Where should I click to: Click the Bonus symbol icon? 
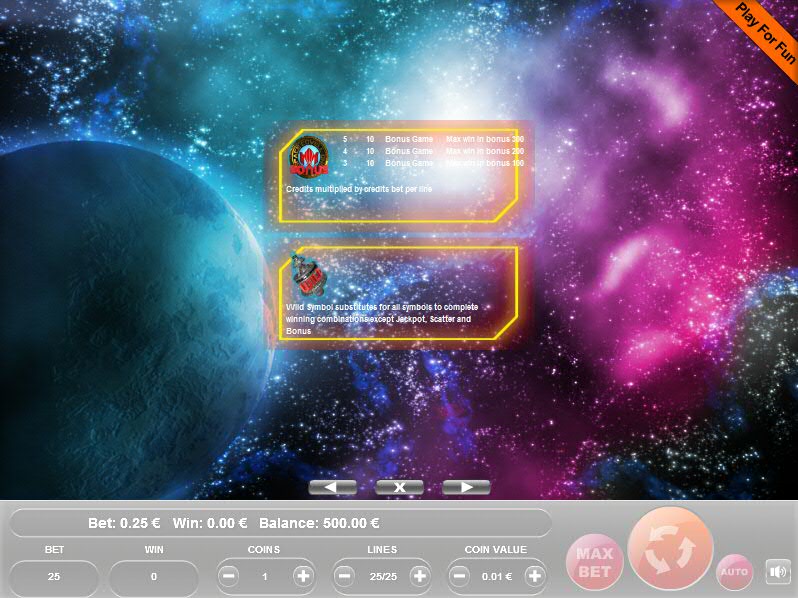pyautogui.click(x=308, y=156)
